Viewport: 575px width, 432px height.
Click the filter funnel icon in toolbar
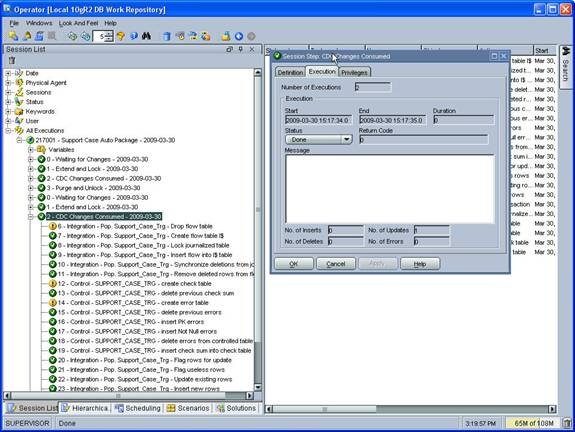click(120, 36)
